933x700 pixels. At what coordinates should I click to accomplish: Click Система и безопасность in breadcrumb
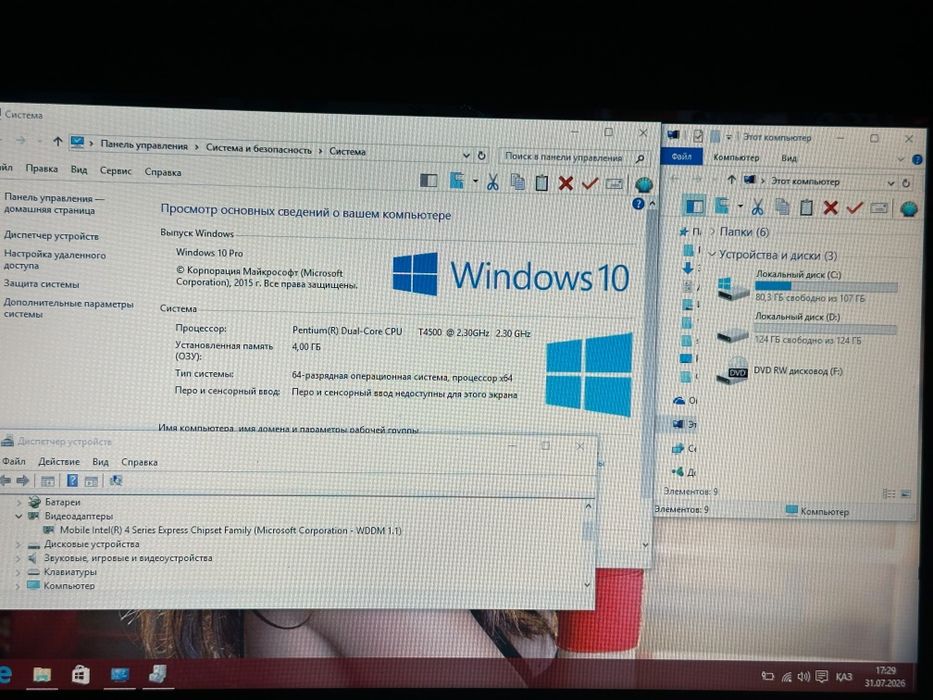(x=259, y=149)
